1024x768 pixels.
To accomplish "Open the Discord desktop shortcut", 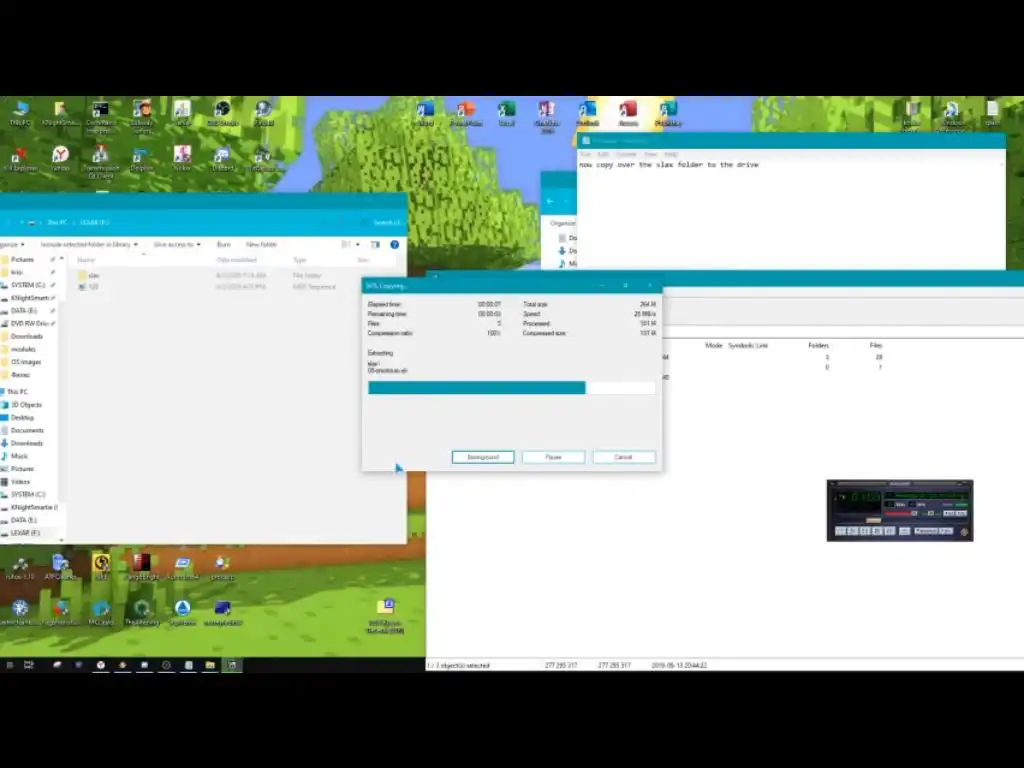I will click(223, 159).
